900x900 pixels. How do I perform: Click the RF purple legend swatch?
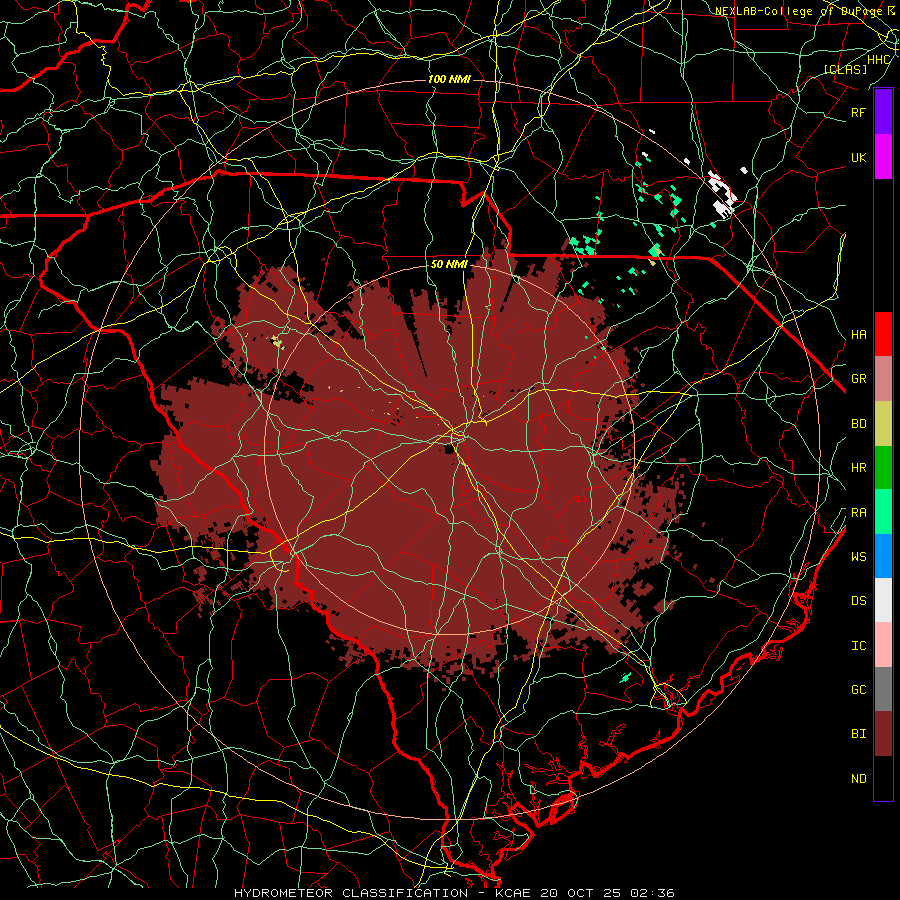[x=883, y=112]
